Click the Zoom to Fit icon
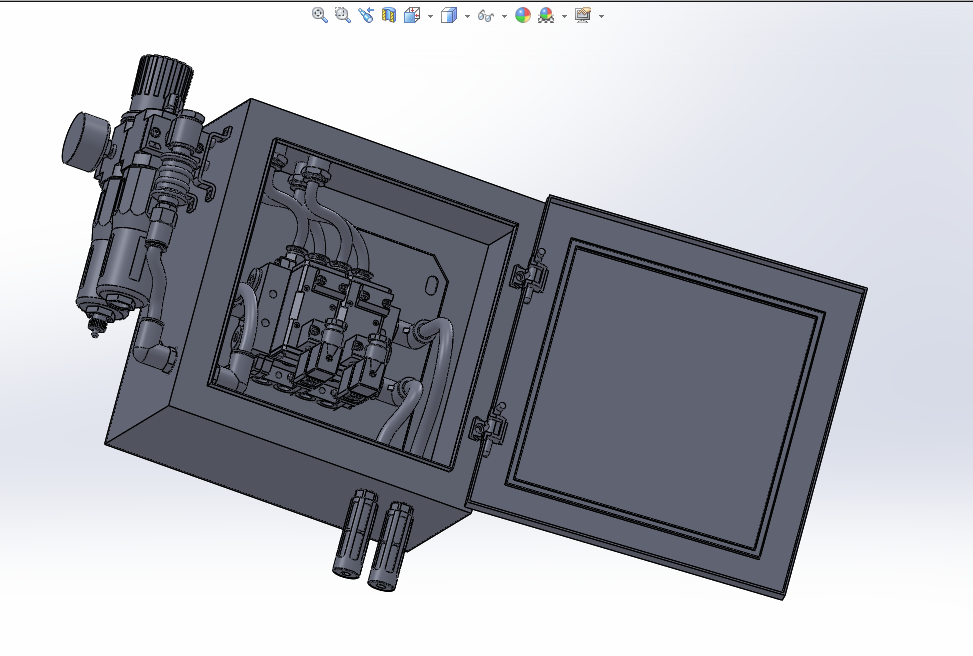This screenshot has height=656, width=973. pyautogui.click(x=320, y=15)
